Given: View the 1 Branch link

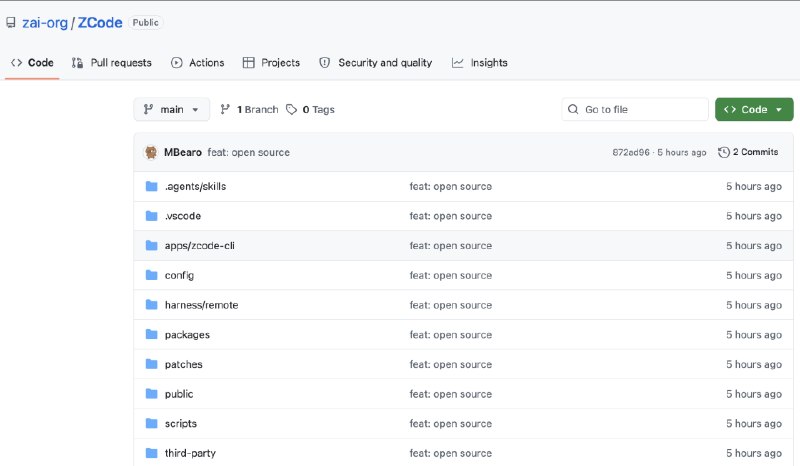Looking at the screenshot, I should 249,109.
